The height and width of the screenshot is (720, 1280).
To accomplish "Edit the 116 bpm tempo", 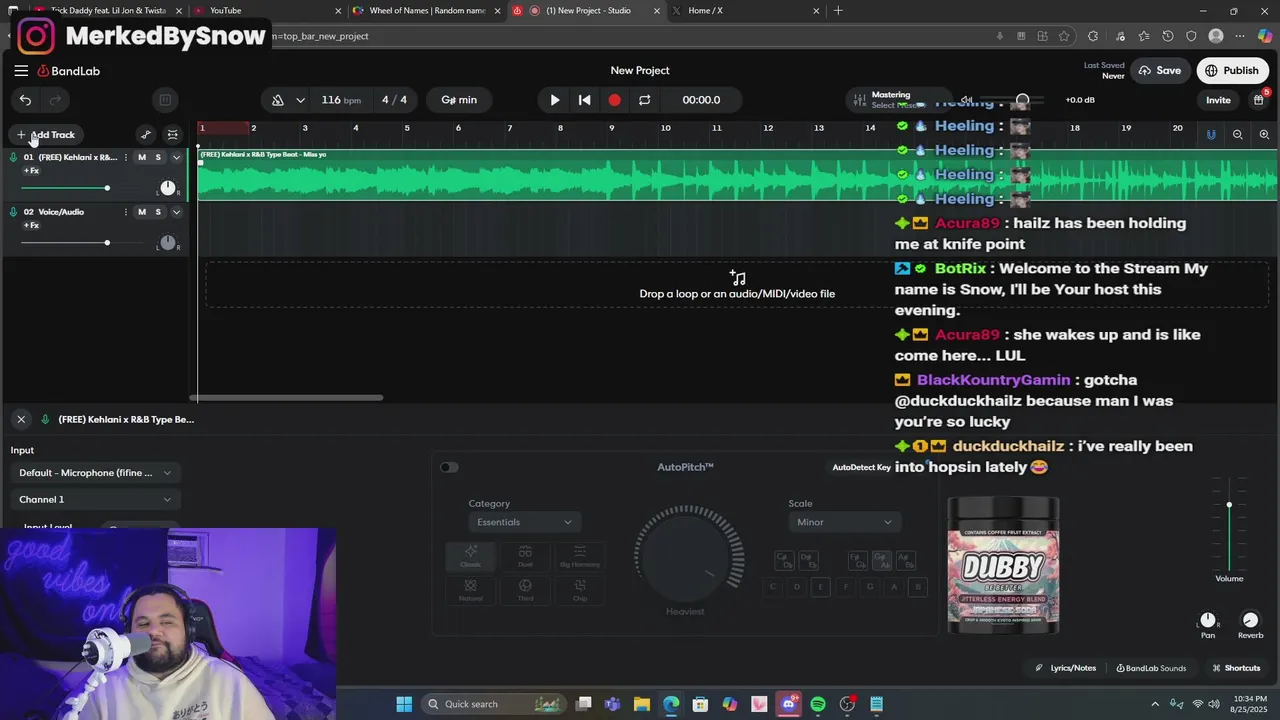I will (341, 100).
